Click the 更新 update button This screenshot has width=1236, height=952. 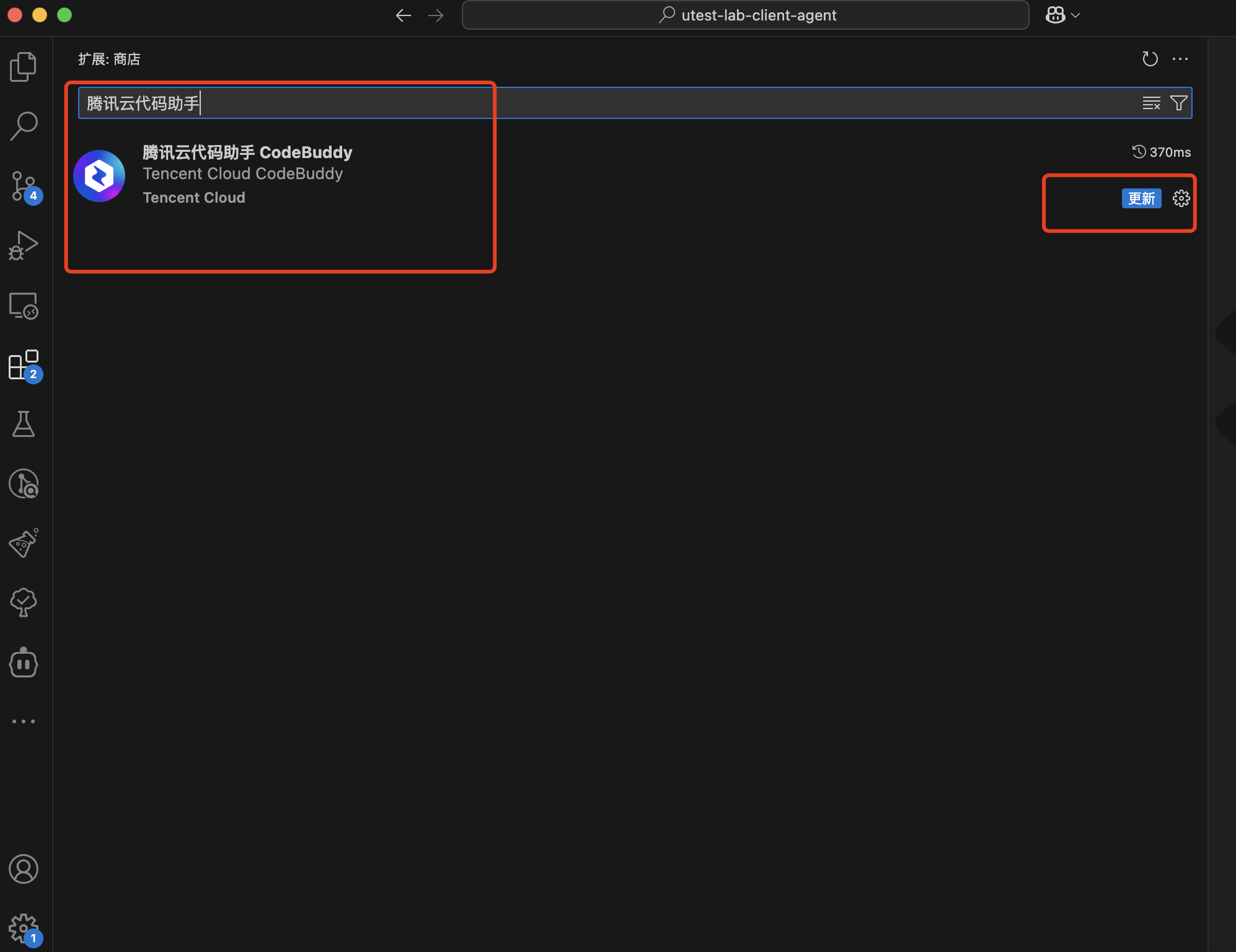[x=1141, y=198]
